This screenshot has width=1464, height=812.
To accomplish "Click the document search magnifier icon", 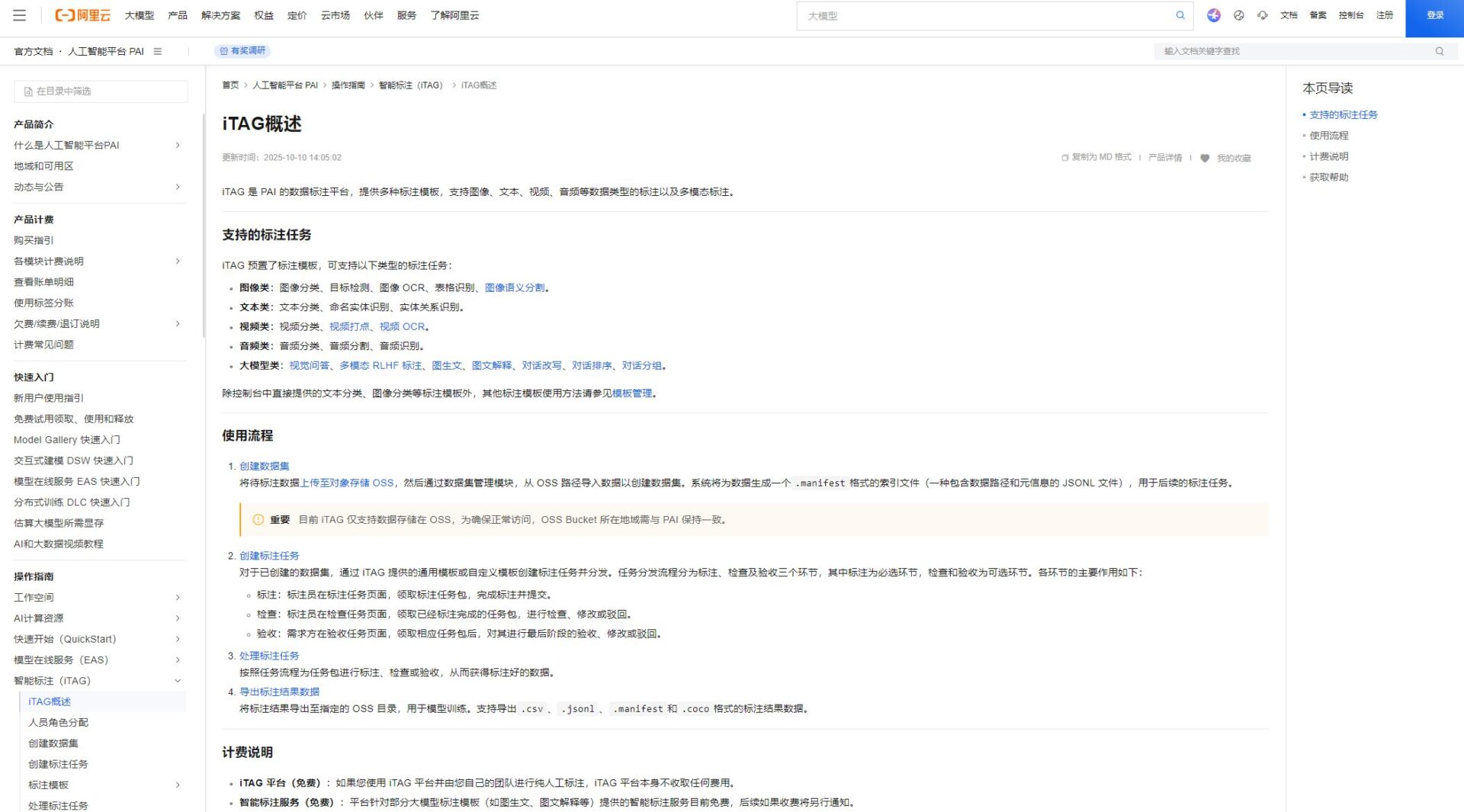I will pyautogui.click(x=1440, y=51).
